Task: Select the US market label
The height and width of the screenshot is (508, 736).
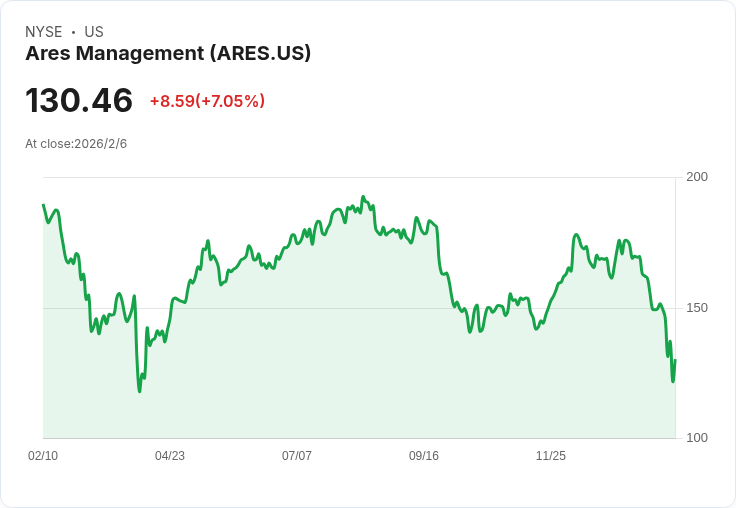Action: point(94,32)
